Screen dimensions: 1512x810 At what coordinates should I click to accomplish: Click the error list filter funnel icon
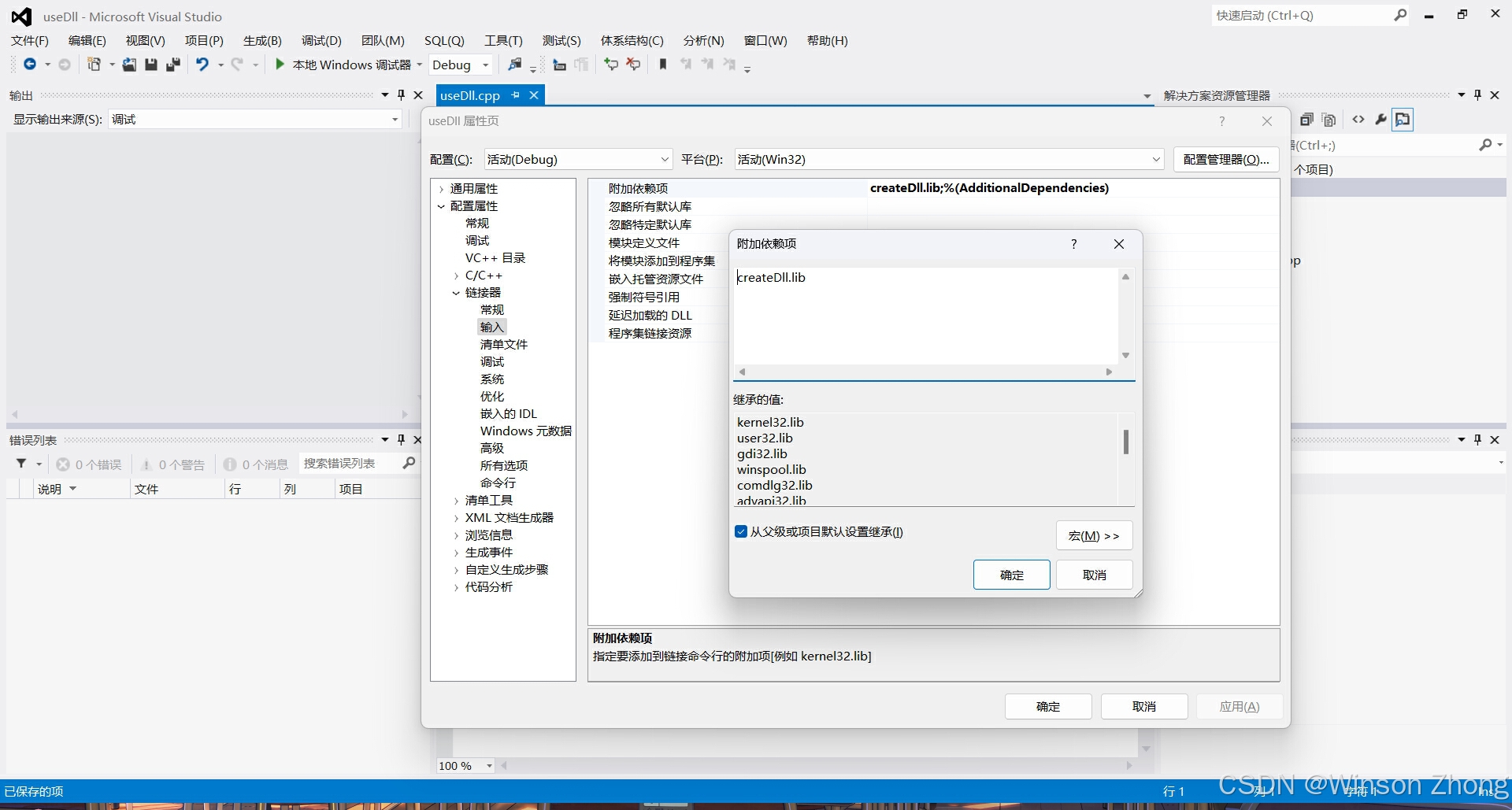pos(21,464)
